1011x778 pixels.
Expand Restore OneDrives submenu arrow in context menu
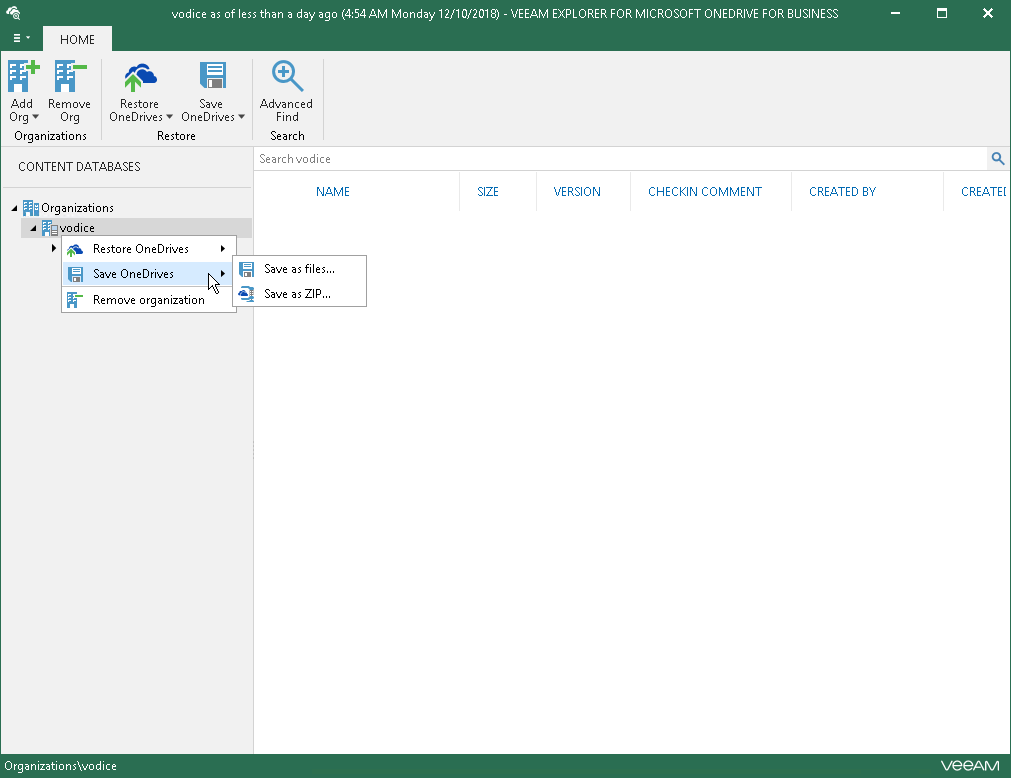[x=223, y=249]
